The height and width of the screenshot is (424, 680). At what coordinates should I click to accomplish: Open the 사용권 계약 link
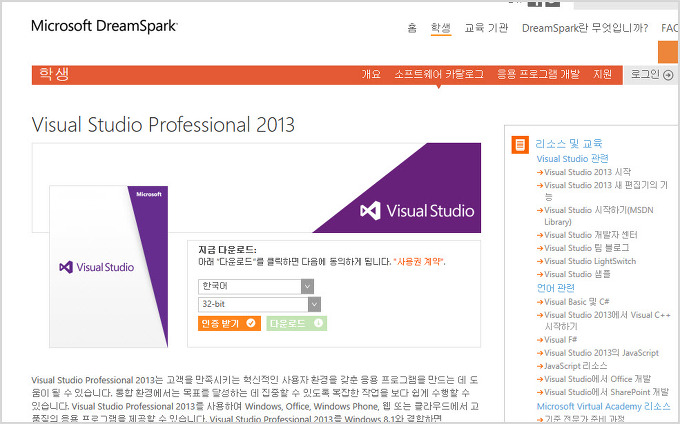point(419,262)
